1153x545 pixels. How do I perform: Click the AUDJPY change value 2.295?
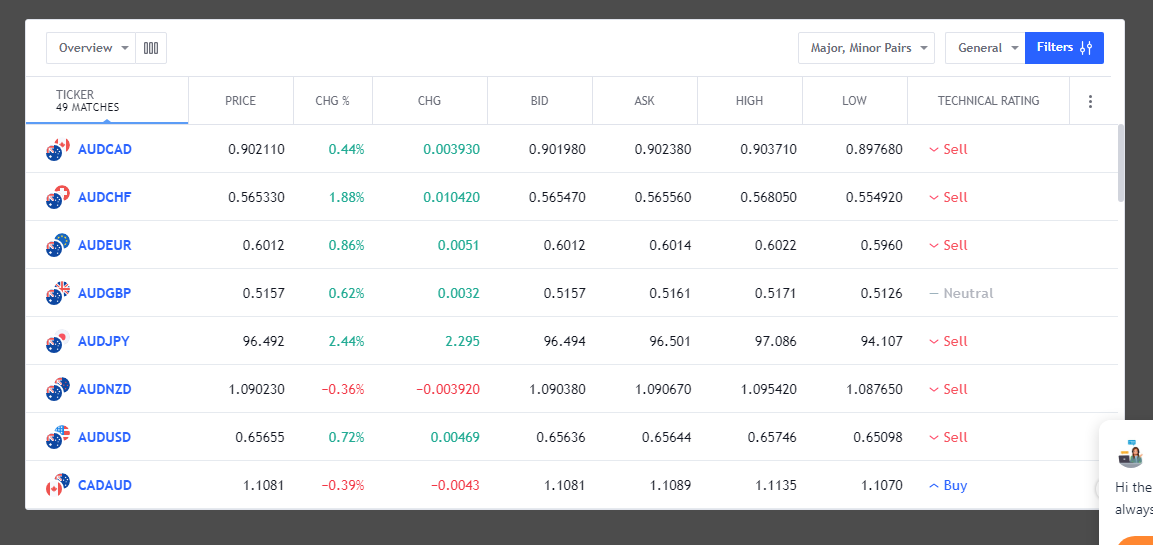click(x=462, y=341)
